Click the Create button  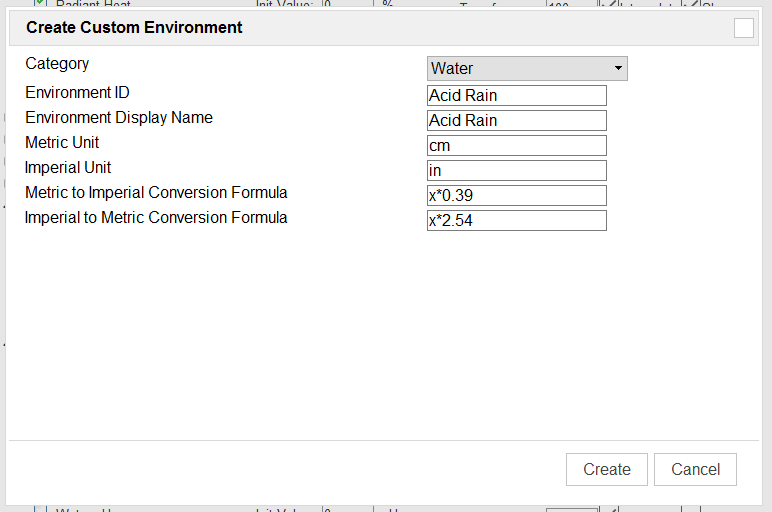(607, 470)
